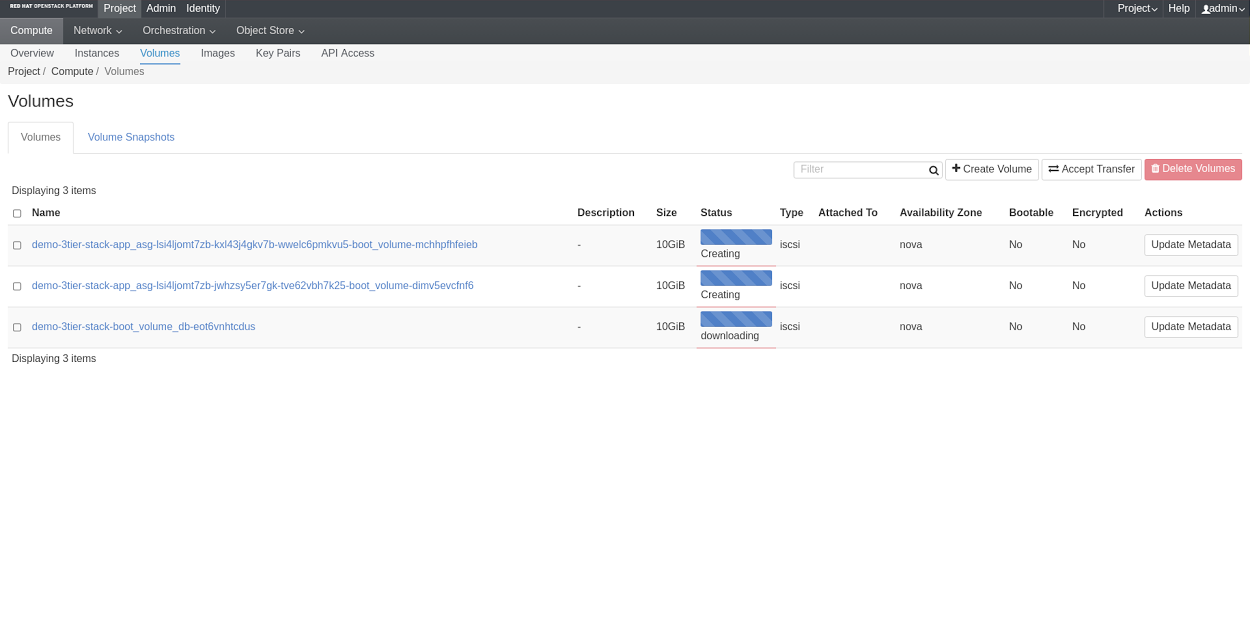
Task: Switch to the Volume Snapshots tab
Action: tap(131, 138)
